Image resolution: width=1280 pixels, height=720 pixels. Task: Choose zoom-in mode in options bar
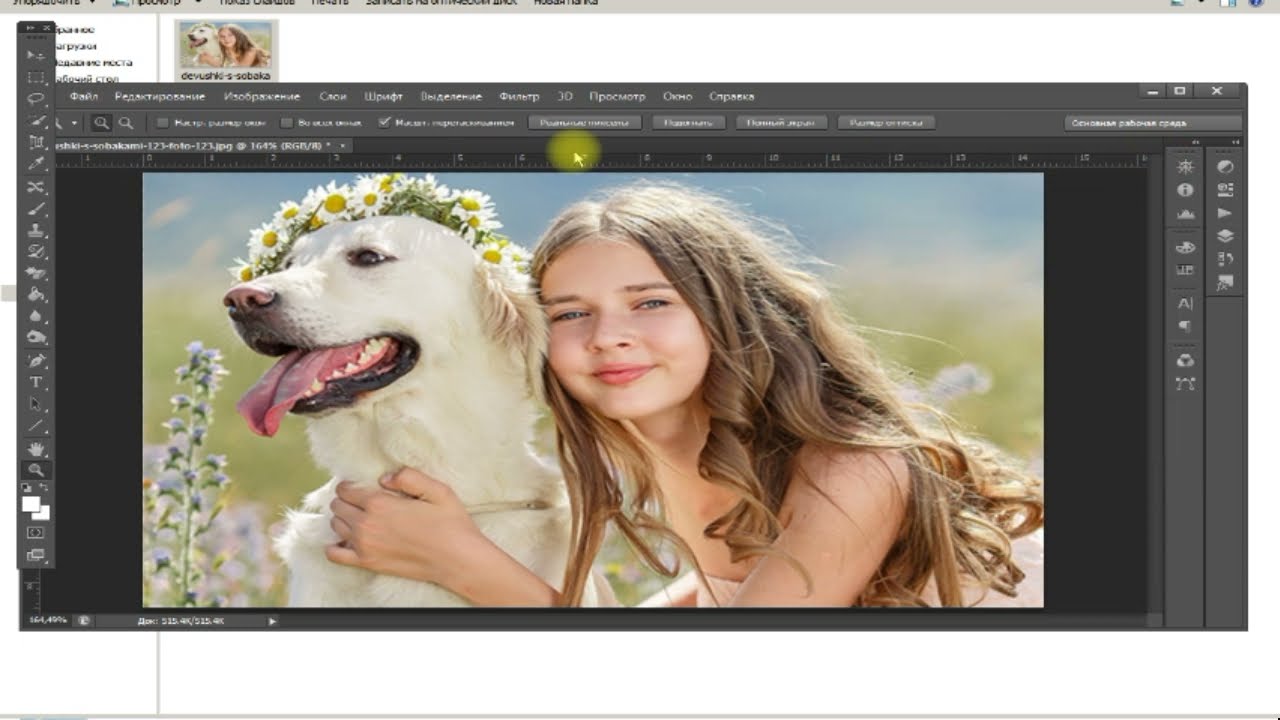(x=102, y=123)
